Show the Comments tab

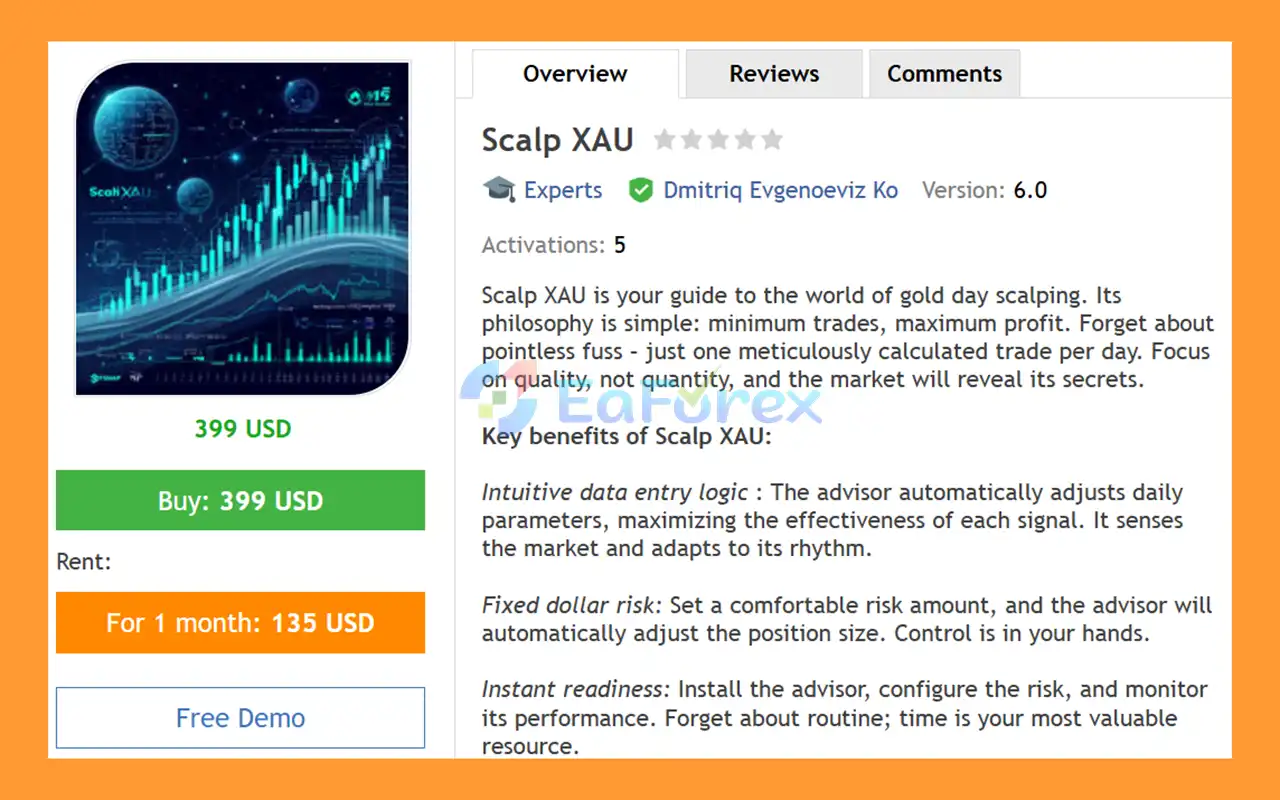(x=944, y=74)
